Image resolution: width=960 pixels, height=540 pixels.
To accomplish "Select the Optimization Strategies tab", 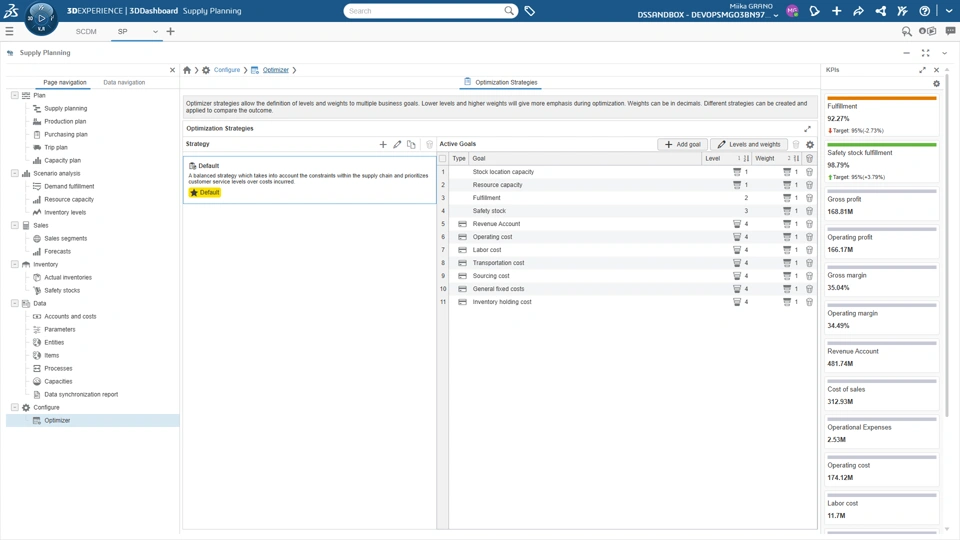I will (x=501, y=82).
